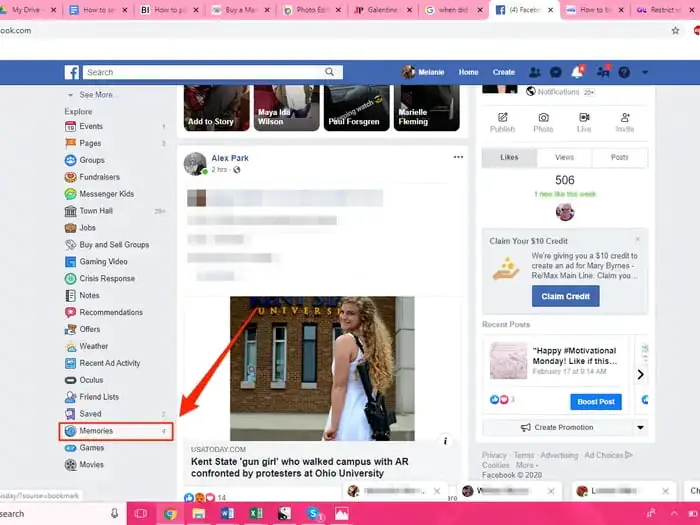
Task: Click the Create Promotion button
Action: pos(557,428)
